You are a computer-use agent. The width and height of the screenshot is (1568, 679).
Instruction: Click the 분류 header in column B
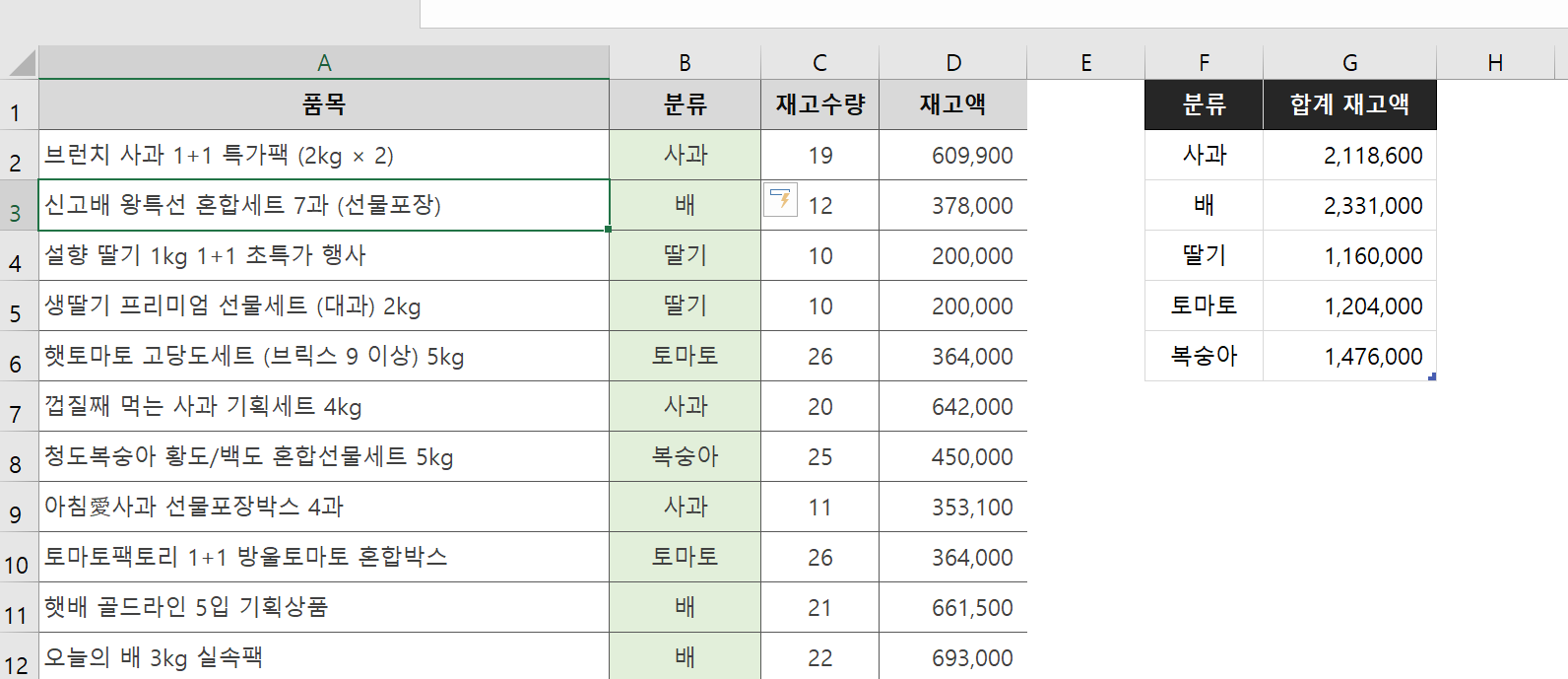coord(685,104)
